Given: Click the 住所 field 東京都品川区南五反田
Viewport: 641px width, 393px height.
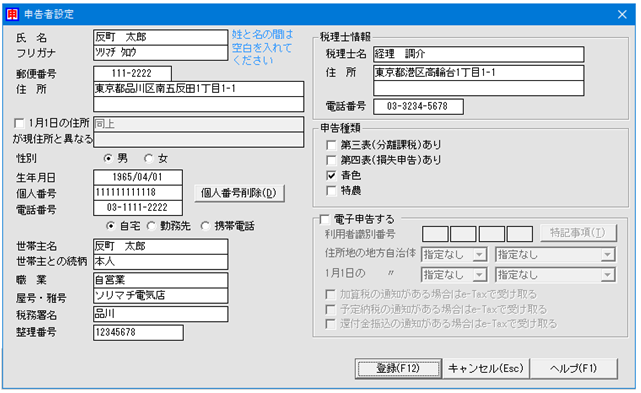Looking at the screenshot, I should point(198,89).
